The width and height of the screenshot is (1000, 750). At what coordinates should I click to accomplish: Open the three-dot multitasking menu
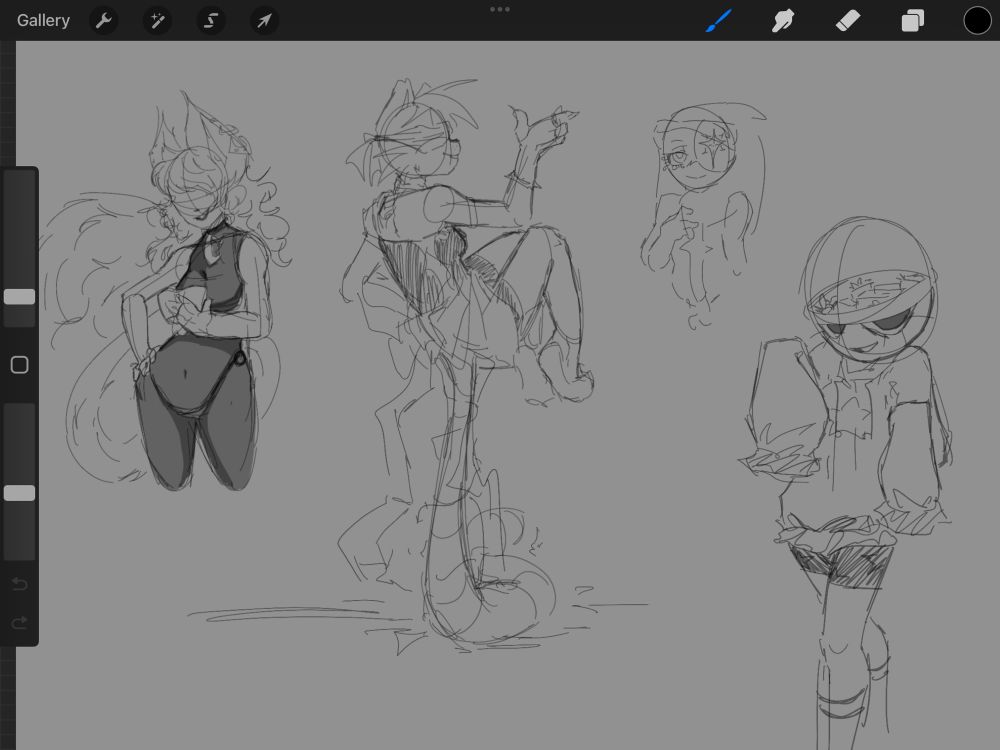coord(500,9)
